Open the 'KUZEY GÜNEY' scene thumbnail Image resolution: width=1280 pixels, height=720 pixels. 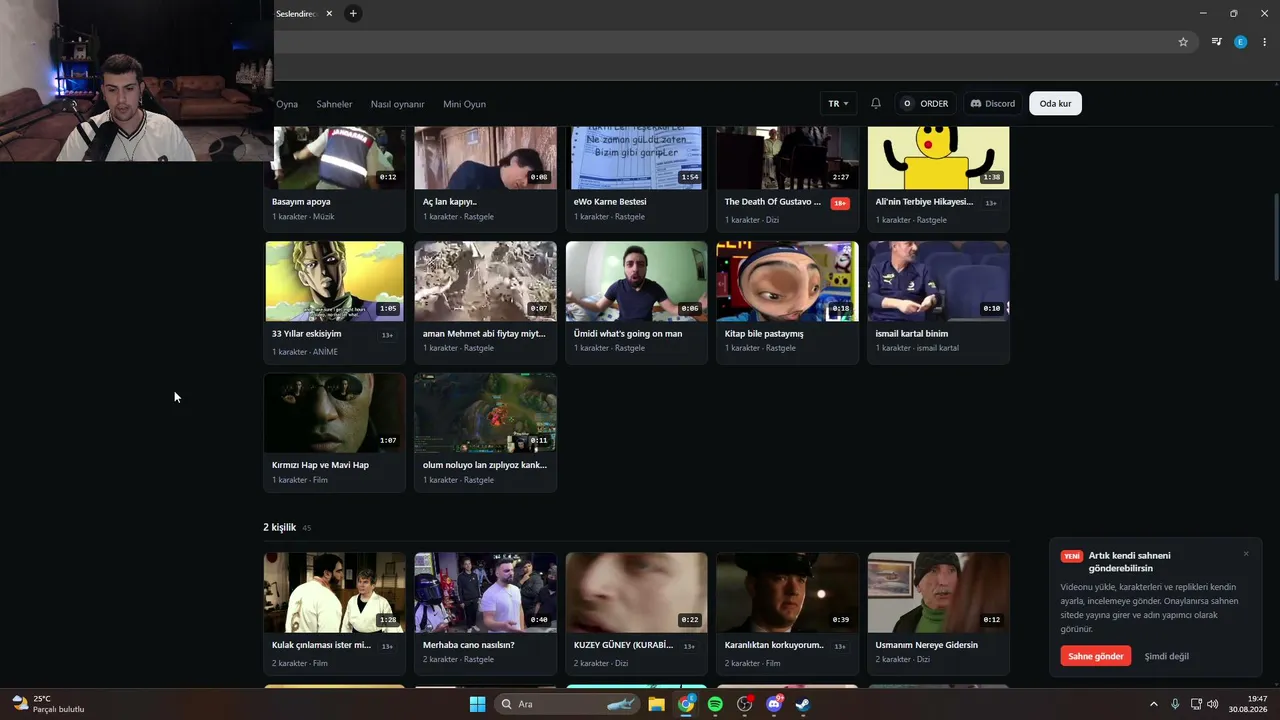636,593
